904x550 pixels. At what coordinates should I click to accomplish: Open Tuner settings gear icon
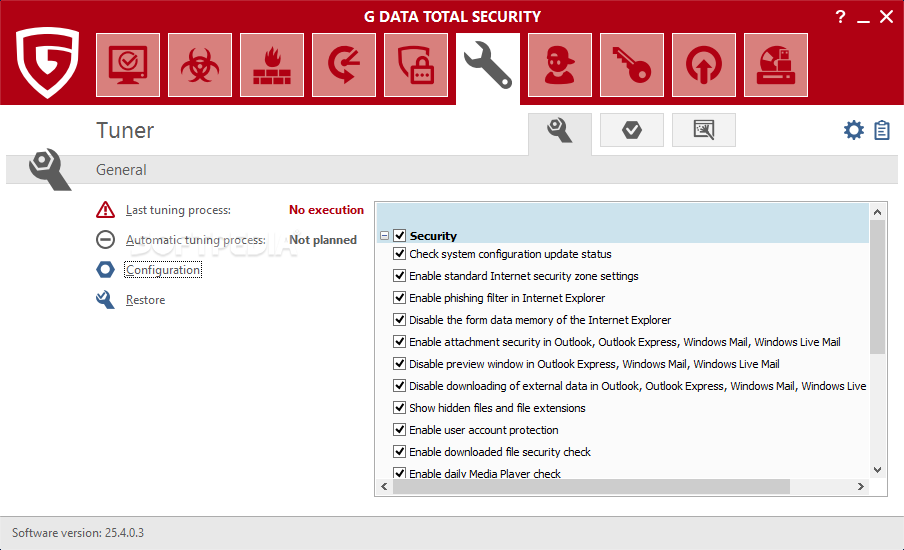854,130
